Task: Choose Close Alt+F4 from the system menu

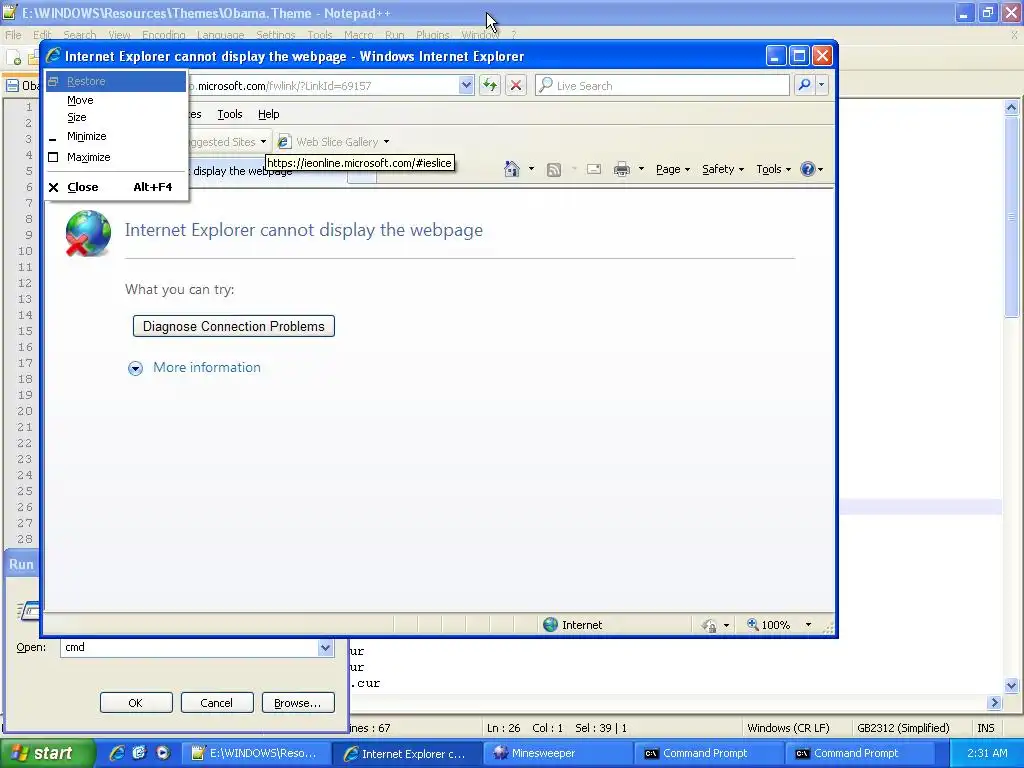Action: point(116,187)
